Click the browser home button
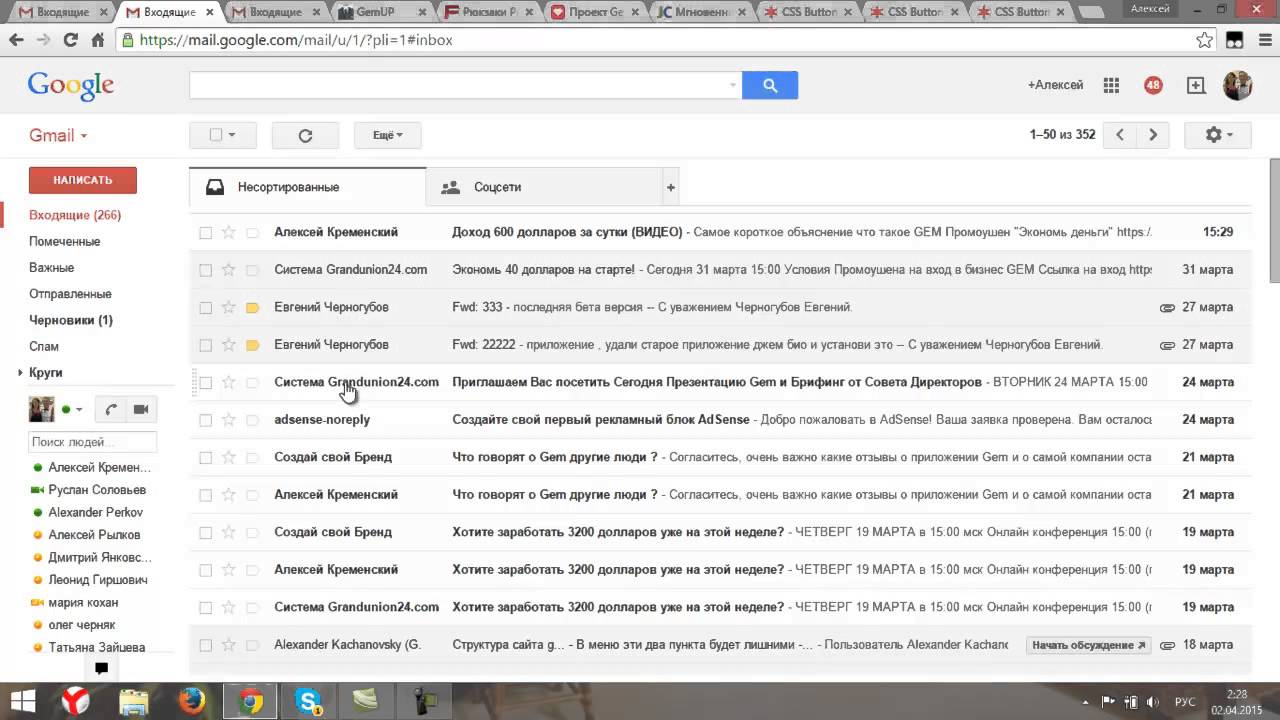Screen dimensions: 1280x720 [x=97, y=40]
